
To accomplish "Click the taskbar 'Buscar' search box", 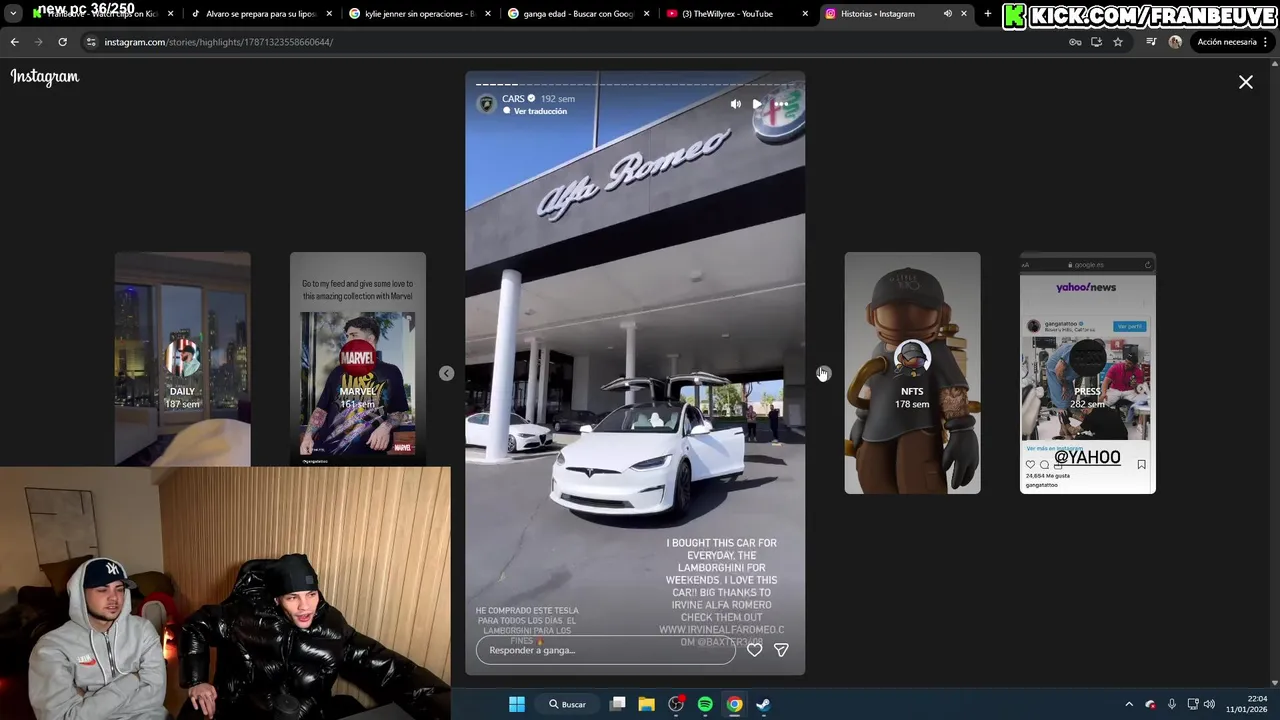I will [x=567, y=704].
